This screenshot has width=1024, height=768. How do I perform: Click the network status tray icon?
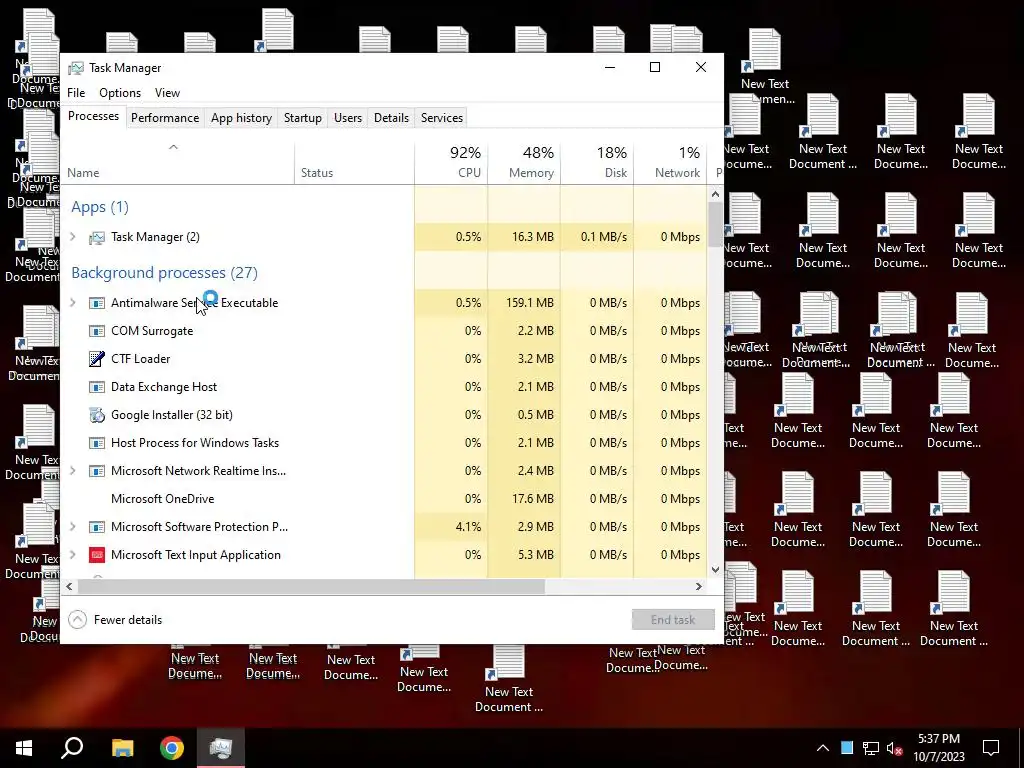[871, 748]
